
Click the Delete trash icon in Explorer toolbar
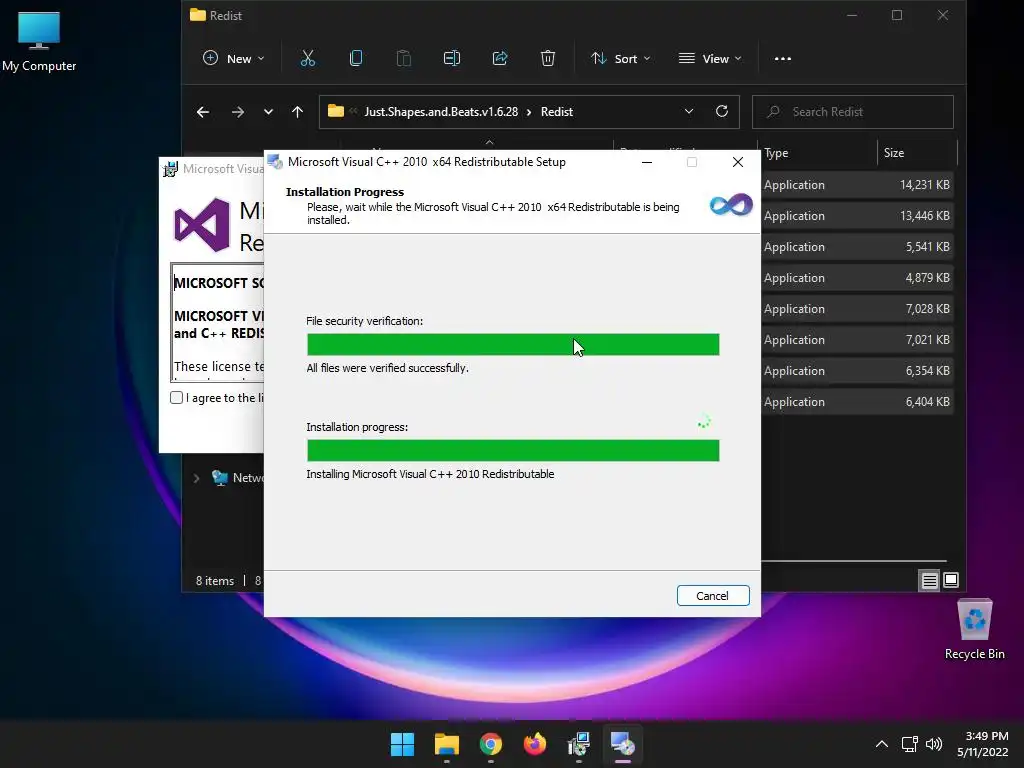(x=548, y=59)
